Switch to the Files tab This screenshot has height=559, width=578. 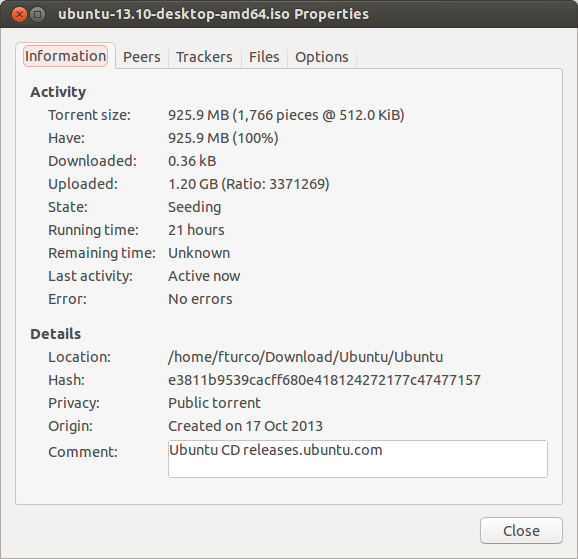pyautogui.click(x=264, y=57)
